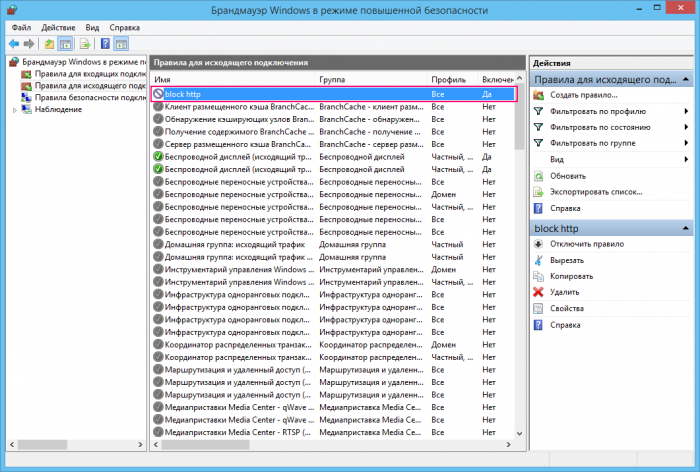The image size is (700, 472).
Task: Go up one level with the folder toolbar icon
Action: (x=49, y=45)
